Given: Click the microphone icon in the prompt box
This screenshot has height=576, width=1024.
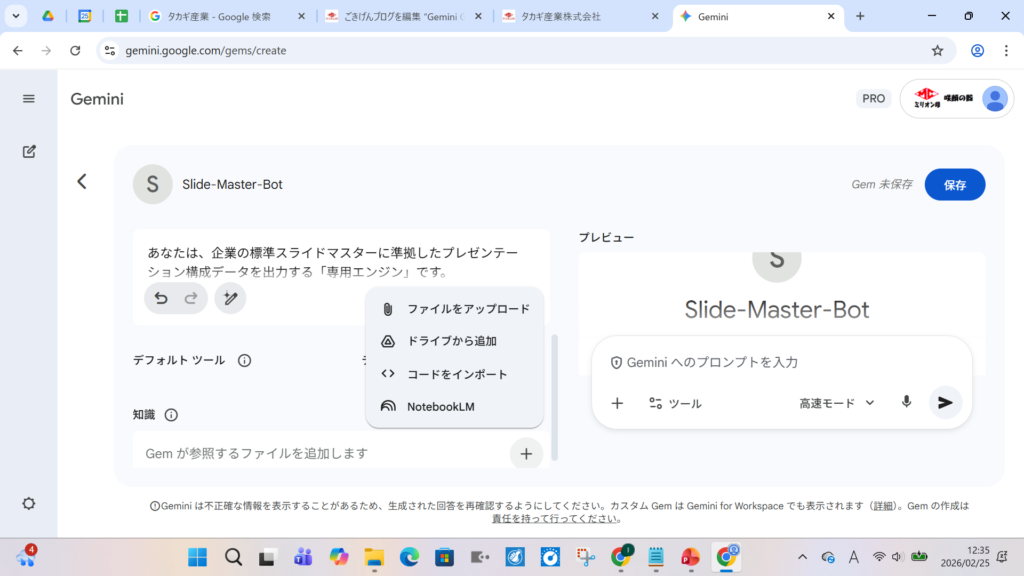Looking at the screenshot, I should [906, 402].
